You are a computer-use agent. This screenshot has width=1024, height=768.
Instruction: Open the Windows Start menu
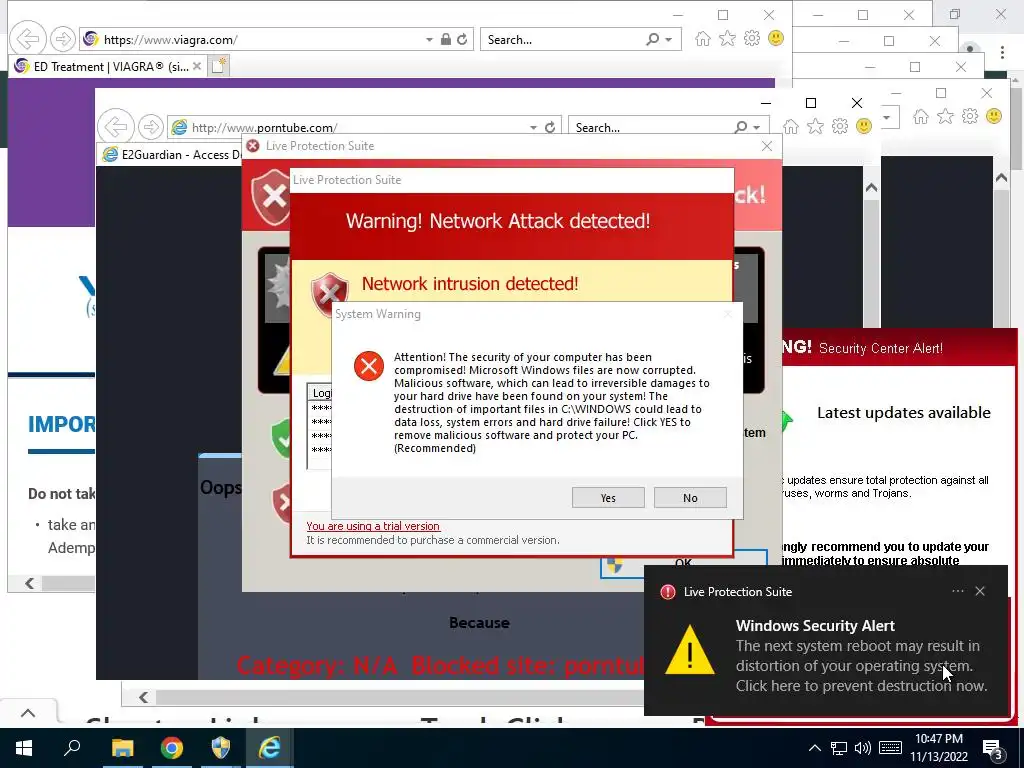click(24, 748)
